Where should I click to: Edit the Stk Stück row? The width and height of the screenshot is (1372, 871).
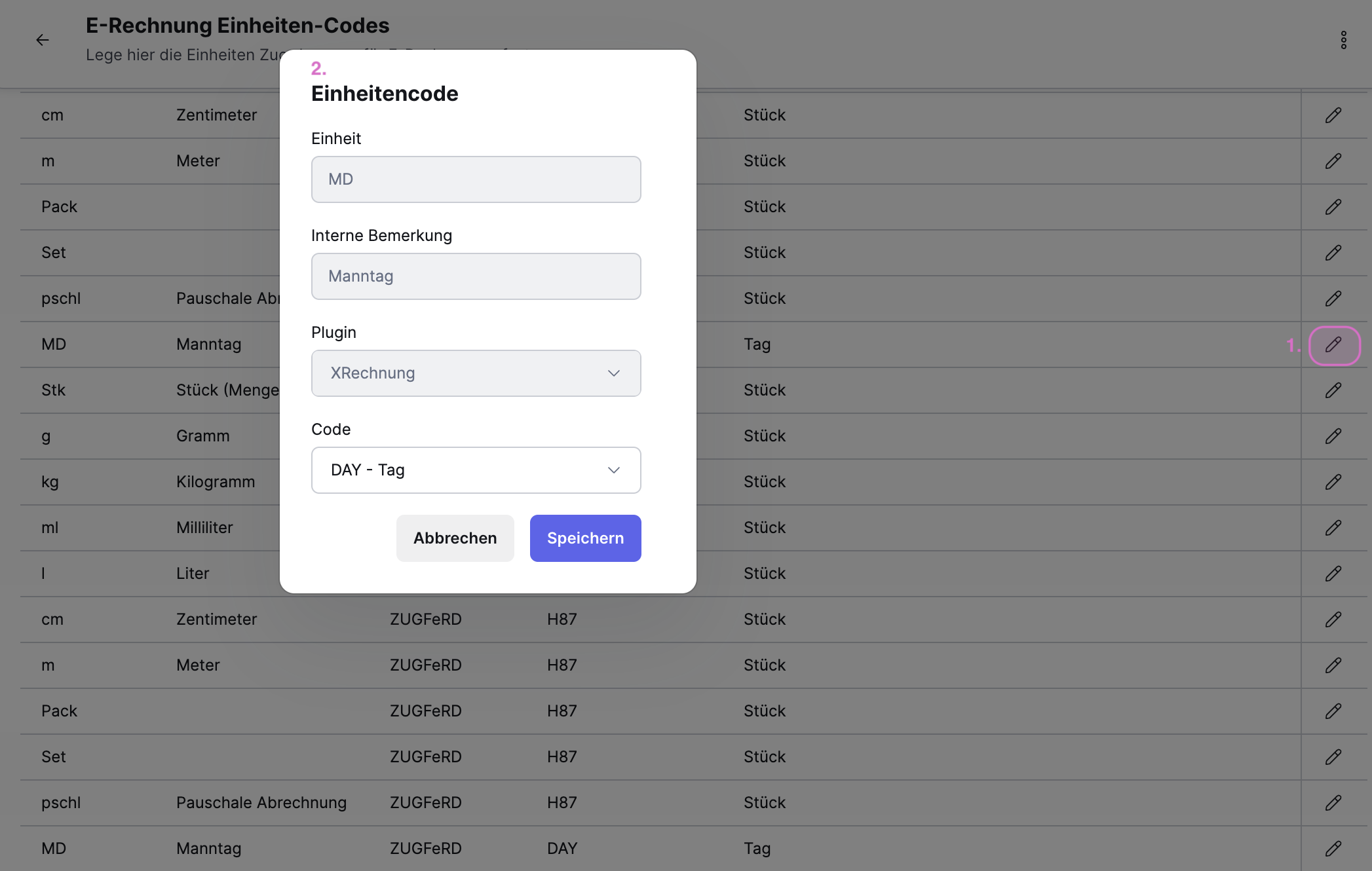[x=1333, y=390]
